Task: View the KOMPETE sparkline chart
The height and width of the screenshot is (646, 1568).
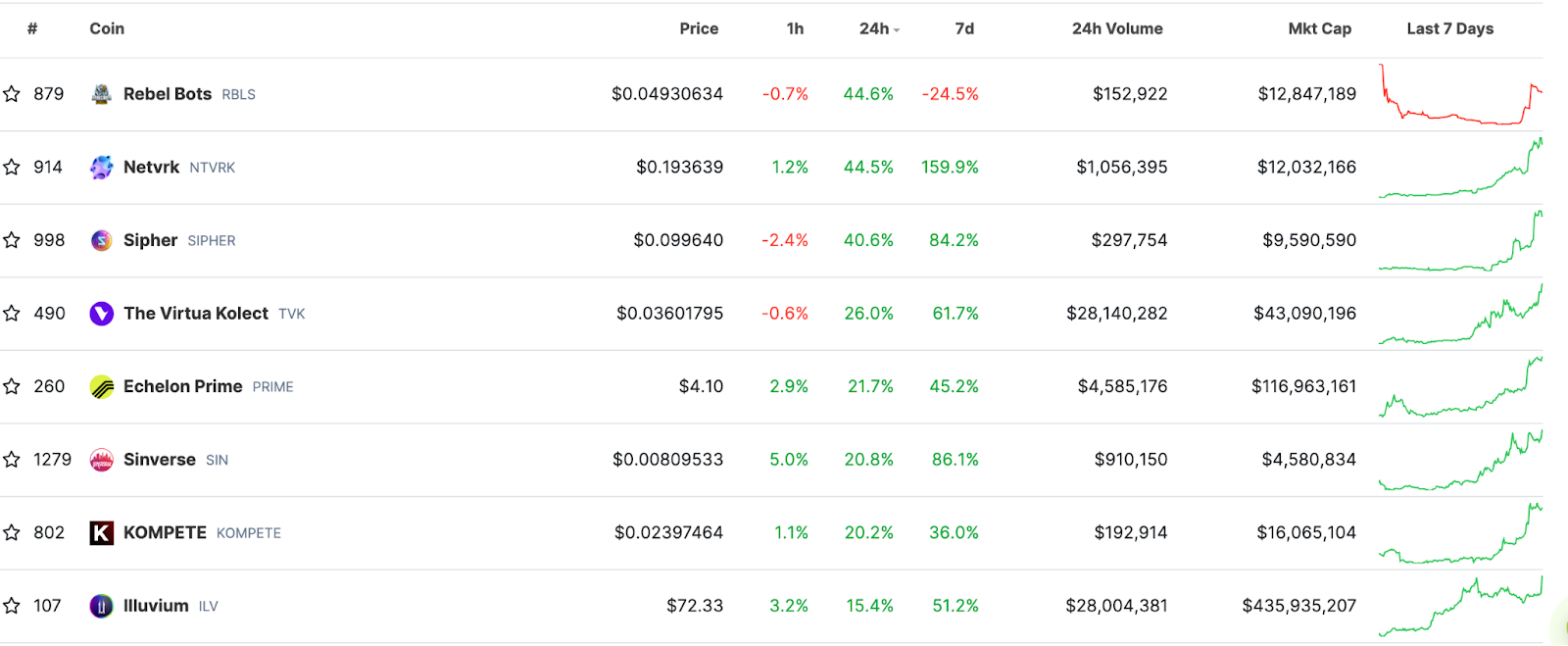Action: [x=1460, y=533]
